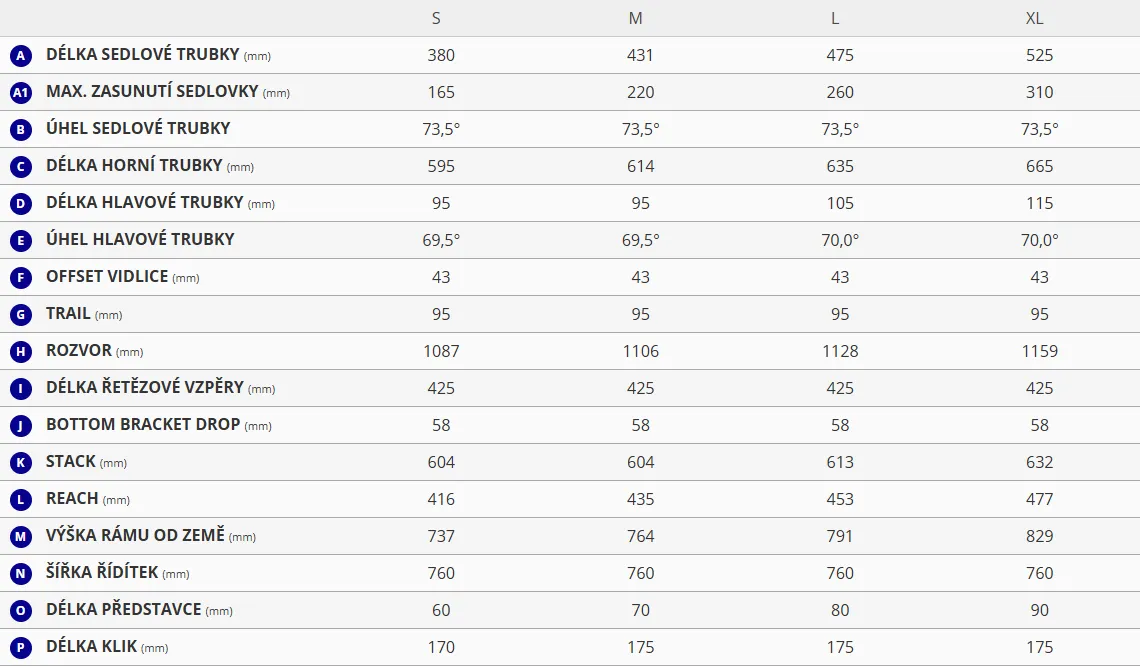Click the C badge beside DÉLKA HORNÍ TRUBKY
The image size is (1140, 666).
click(21, 166)
